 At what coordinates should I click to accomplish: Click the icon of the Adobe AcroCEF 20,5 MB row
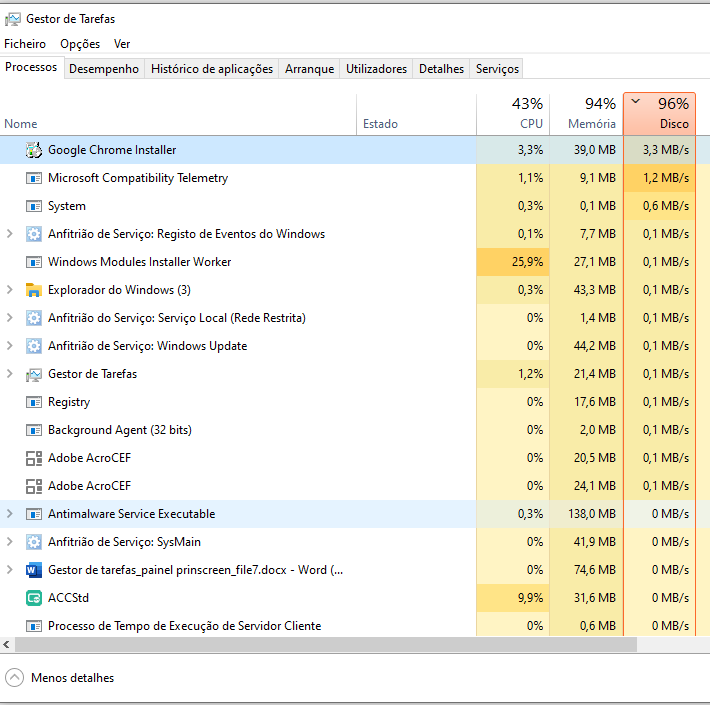[34, 458]
